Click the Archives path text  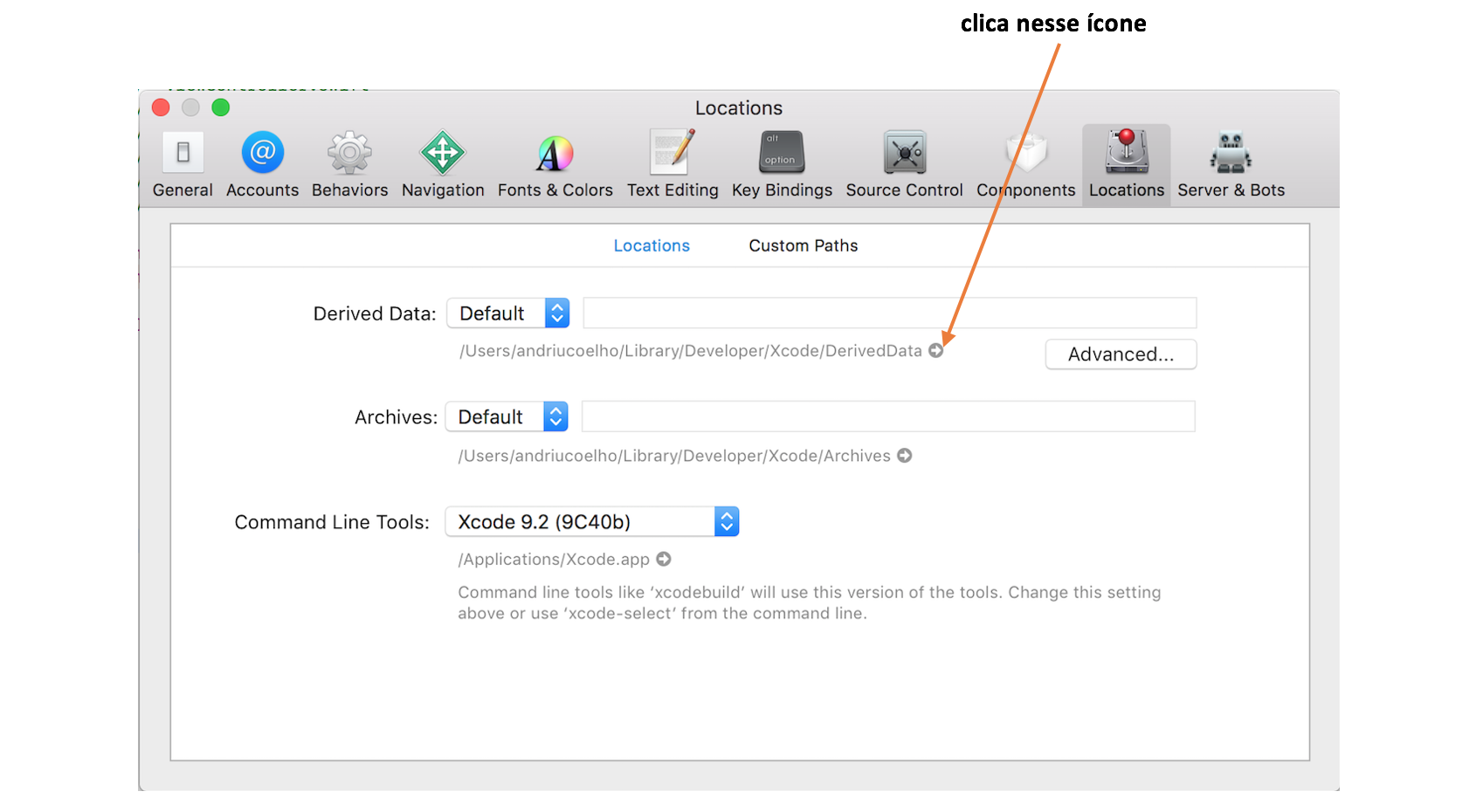point(674,456)
